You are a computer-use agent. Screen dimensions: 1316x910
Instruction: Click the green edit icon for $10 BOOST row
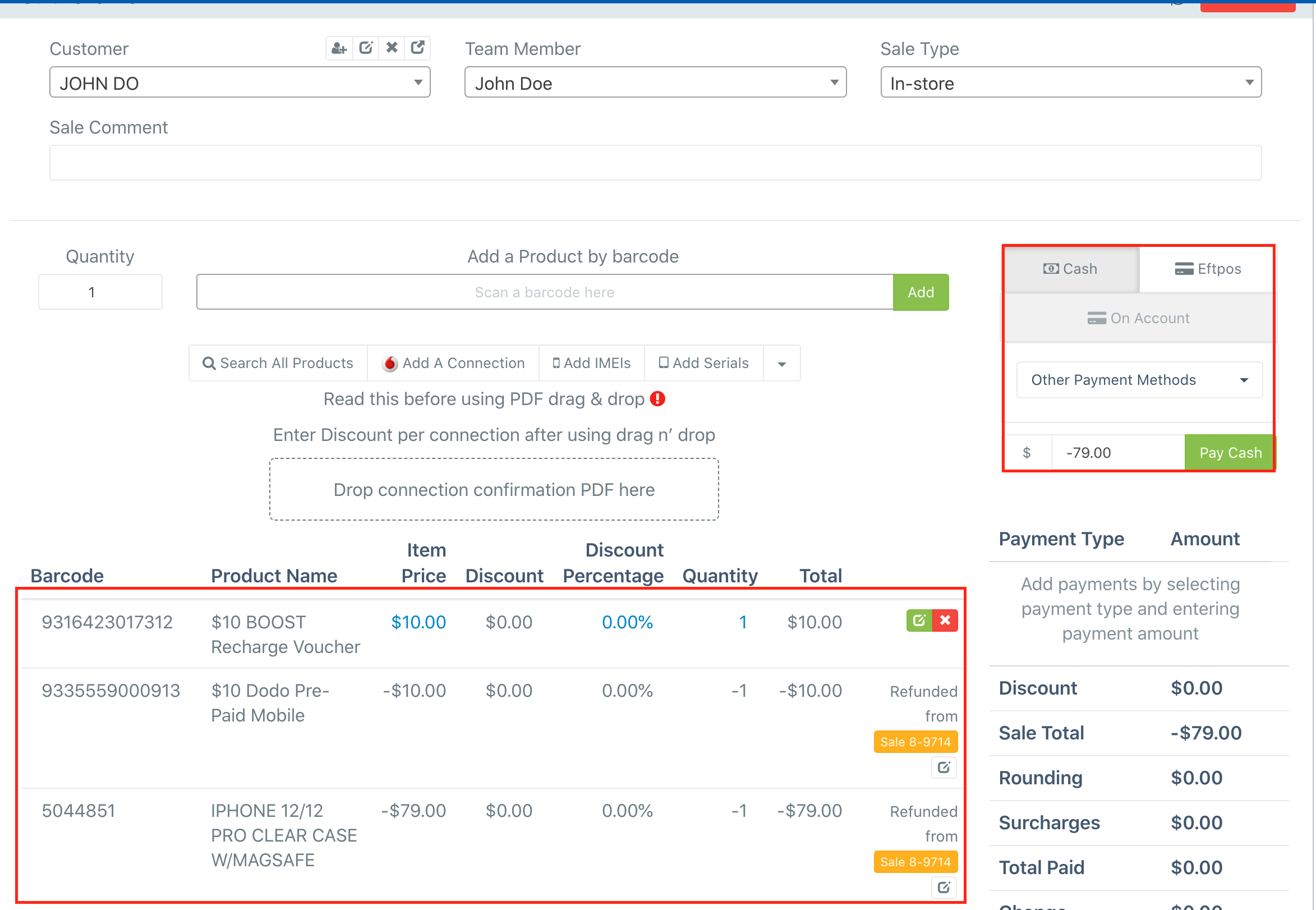(x=919, y=621)
